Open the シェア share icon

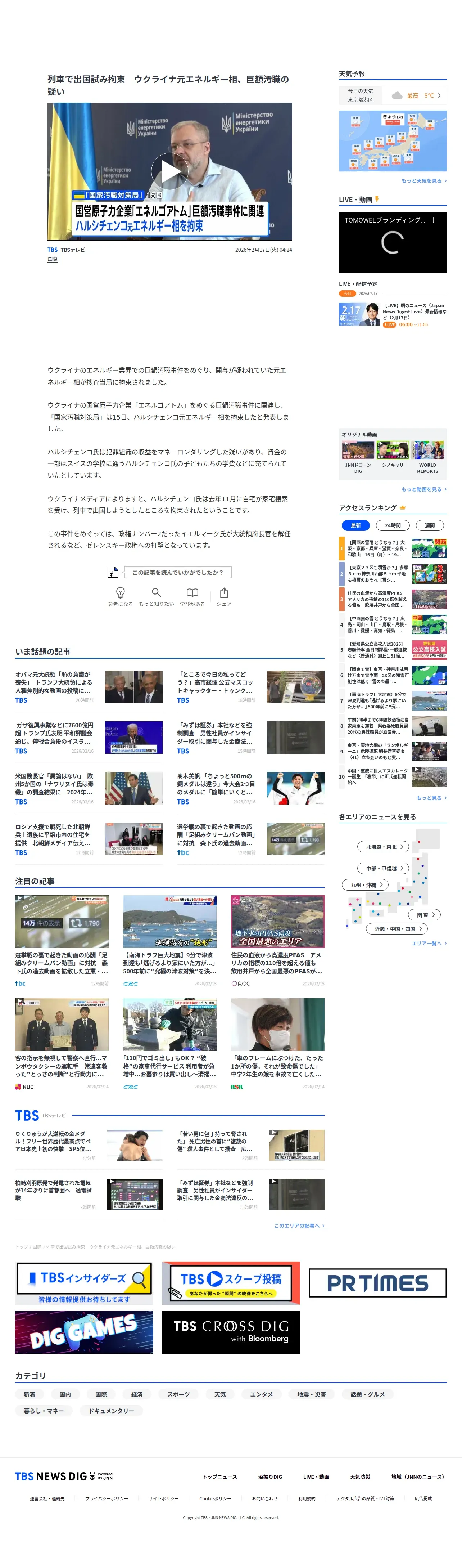pyautogui.click(x=224, y=592)
